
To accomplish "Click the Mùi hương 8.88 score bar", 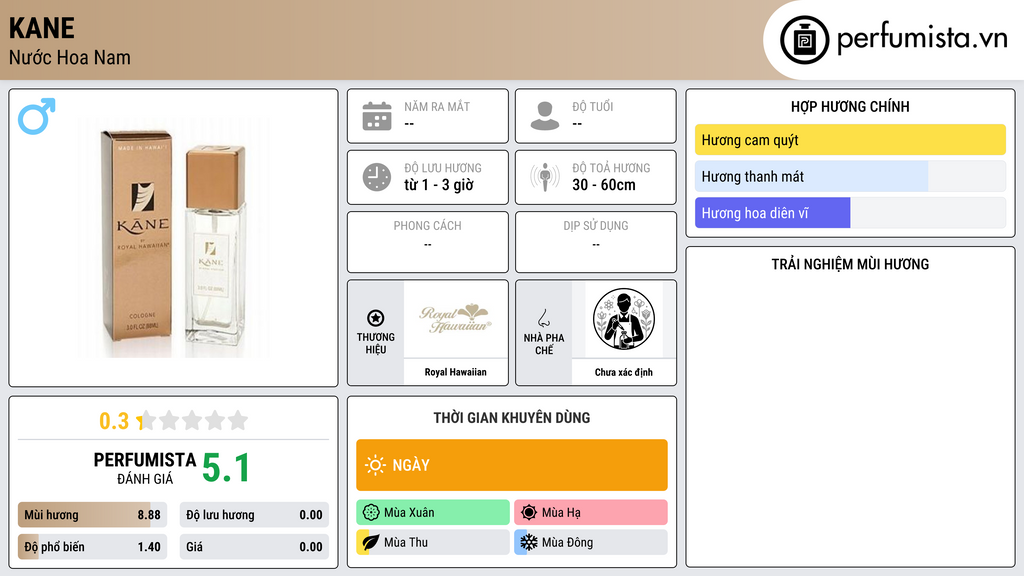I will point(93,515).
